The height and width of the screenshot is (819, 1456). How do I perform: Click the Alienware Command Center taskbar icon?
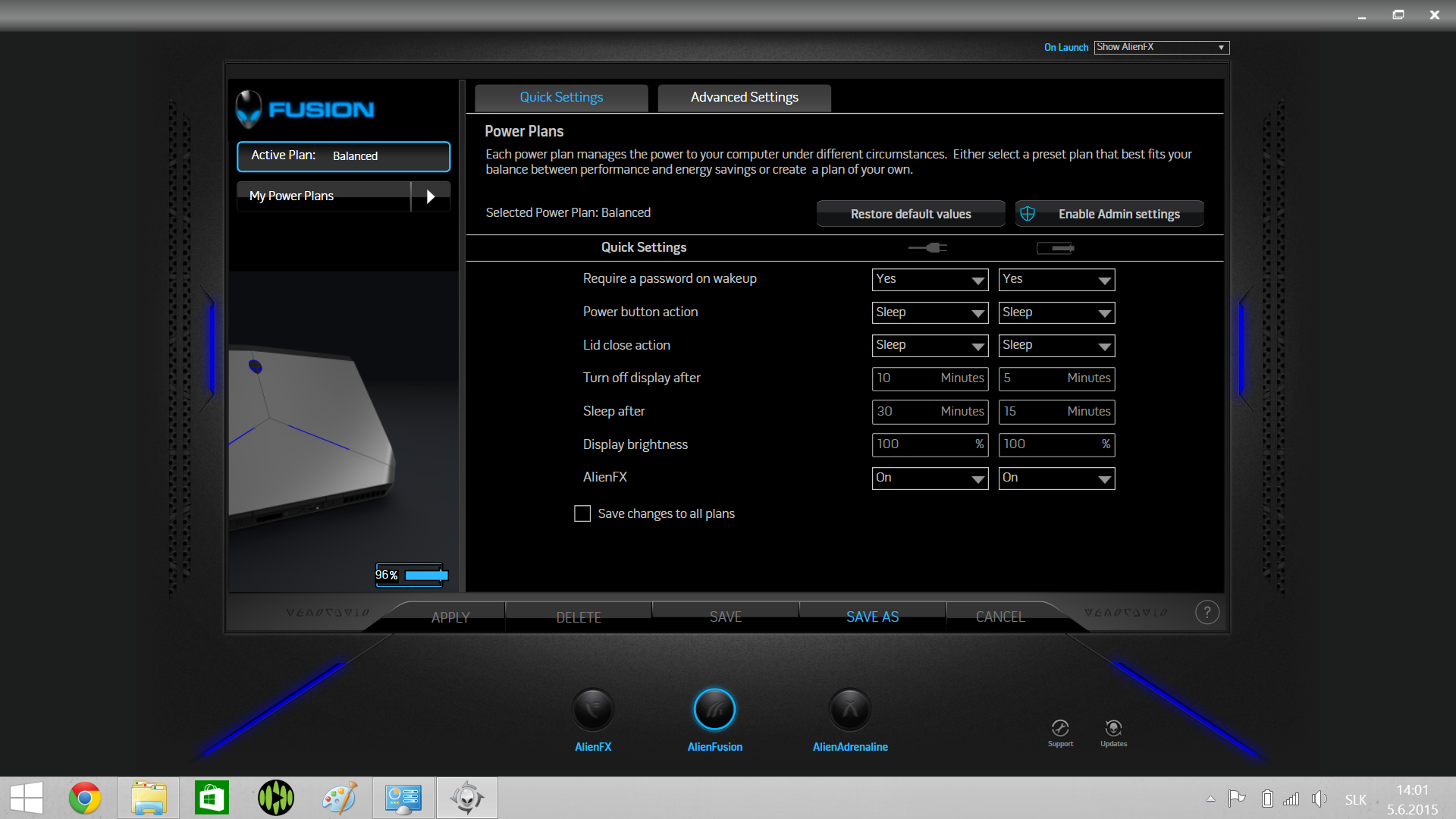click(x=466, y=798)
